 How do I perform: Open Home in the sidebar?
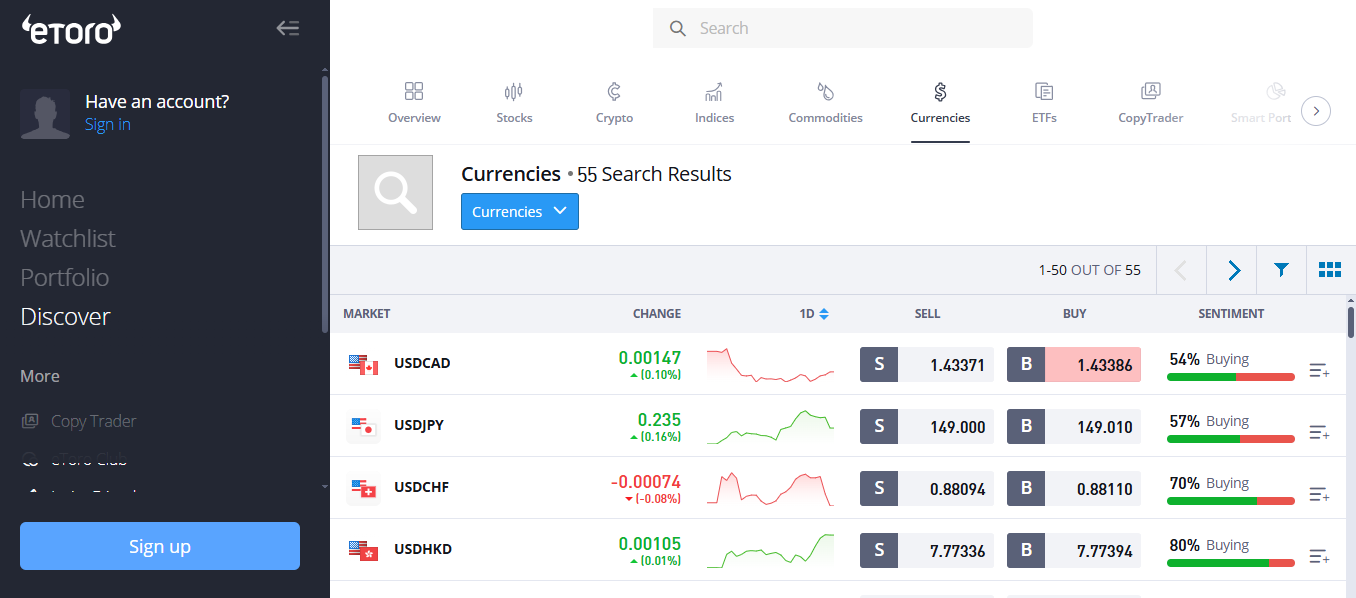click(x=52, y=200)
